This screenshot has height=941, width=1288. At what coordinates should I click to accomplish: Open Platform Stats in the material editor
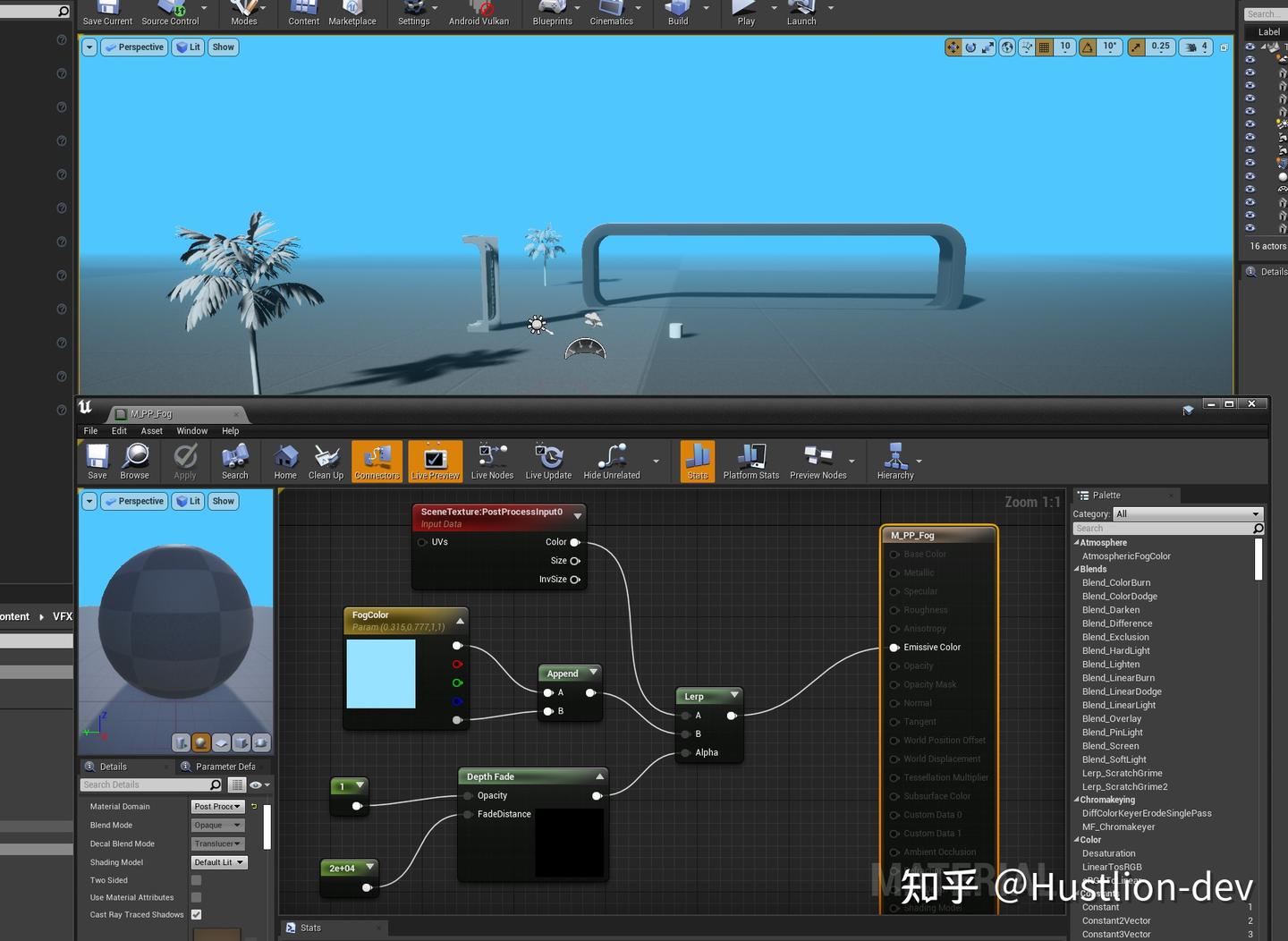(x=750, y=461)
